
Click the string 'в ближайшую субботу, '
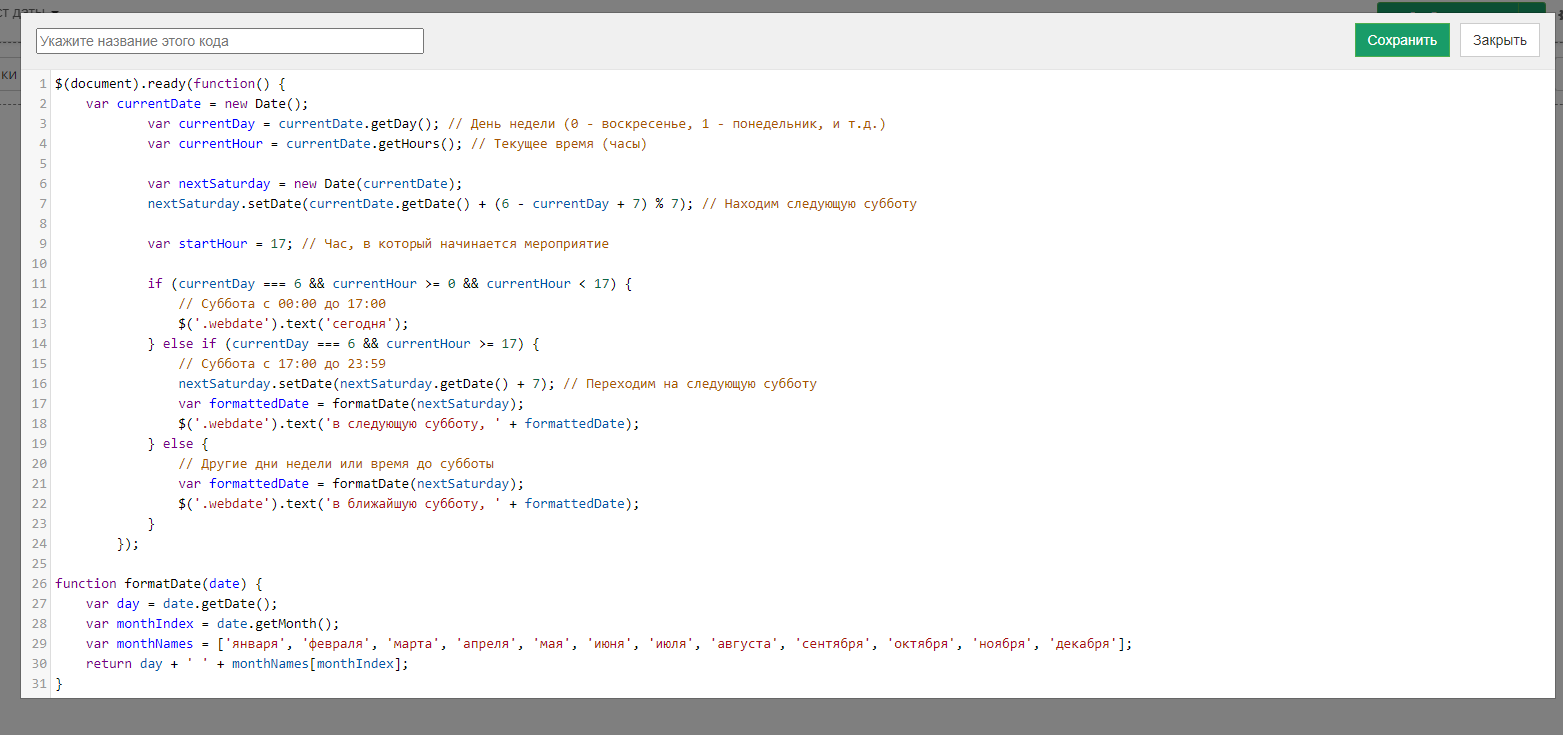(x=413, y=504)
